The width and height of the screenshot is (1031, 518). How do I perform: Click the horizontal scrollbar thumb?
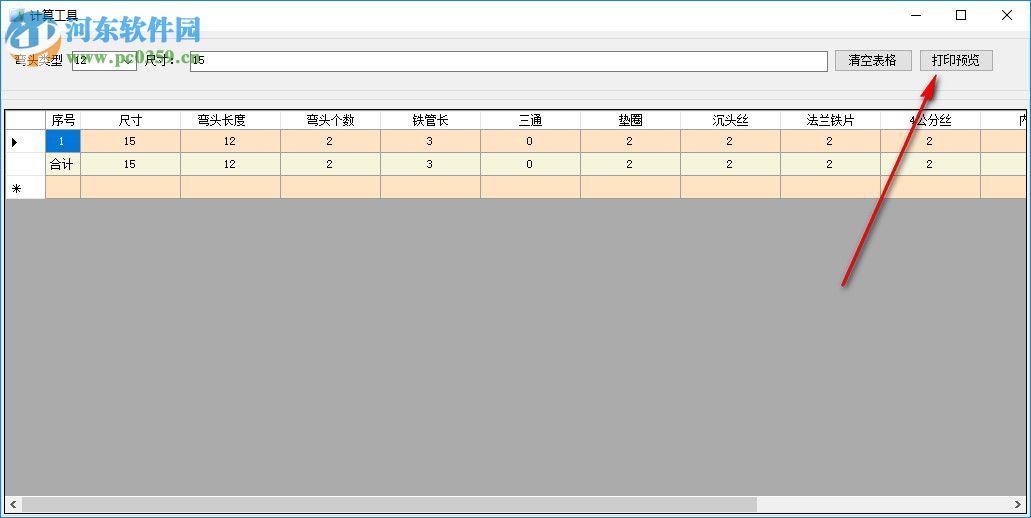389,504
